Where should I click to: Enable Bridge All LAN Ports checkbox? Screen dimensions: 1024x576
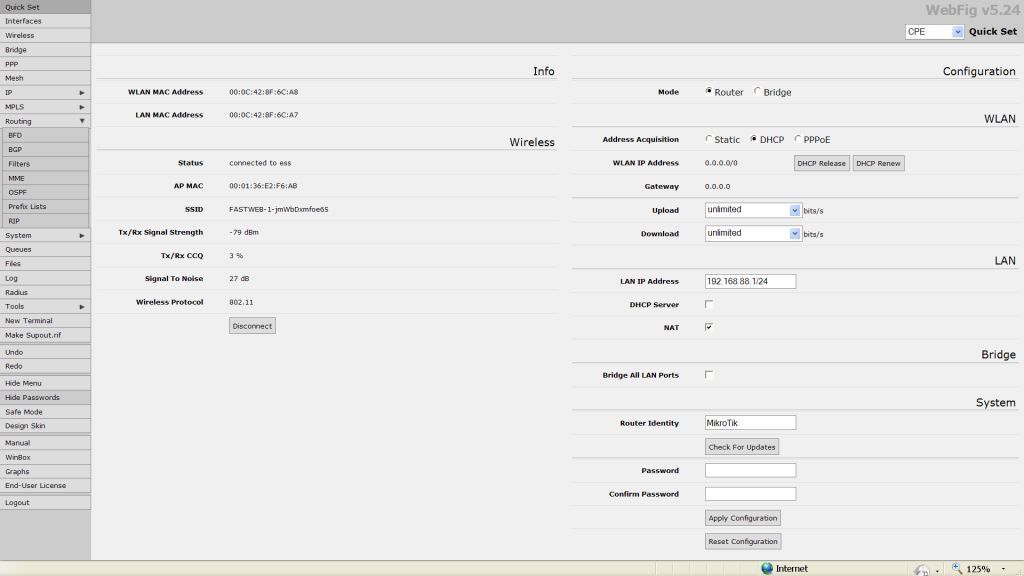click(709, 375)
